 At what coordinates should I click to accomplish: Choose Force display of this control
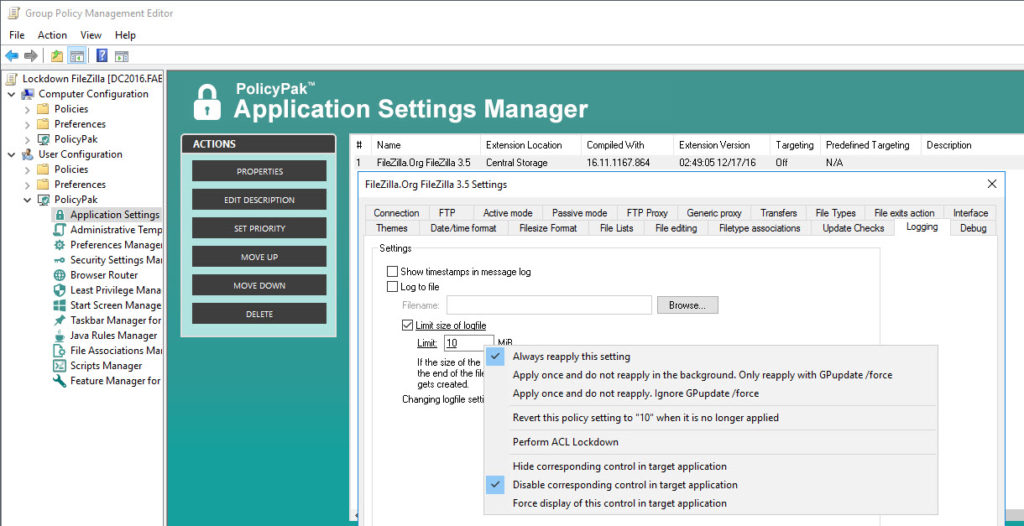711,503
